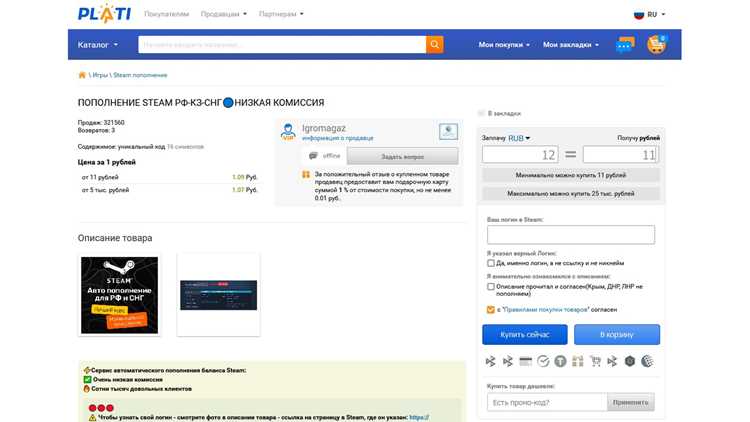Open the shopping cart basket icon

(656, 44)
